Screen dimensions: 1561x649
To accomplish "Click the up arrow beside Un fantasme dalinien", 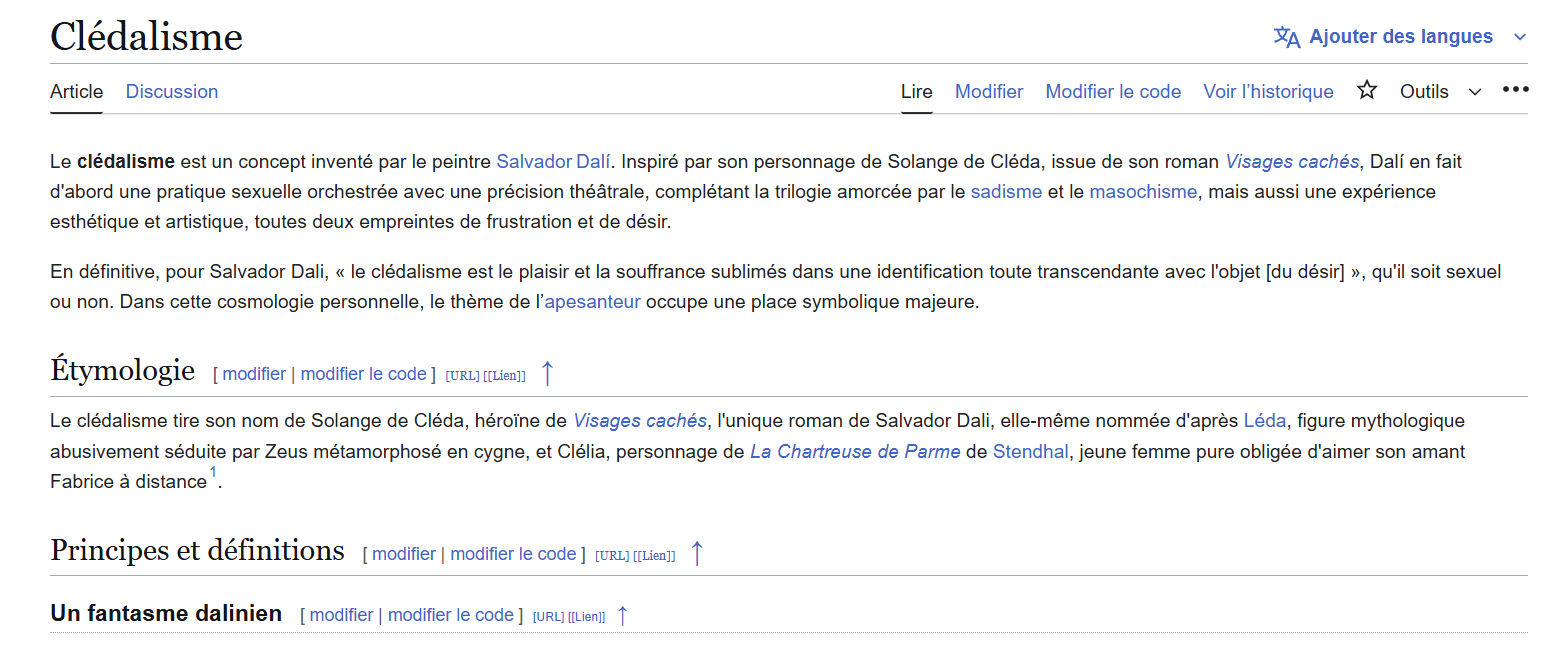I will pos(622,615).
